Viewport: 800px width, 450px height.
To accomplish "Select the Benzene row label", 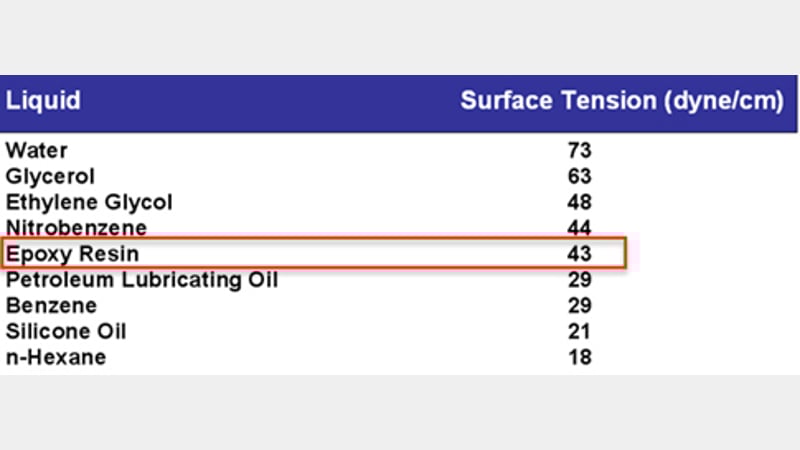I will 51,305.
